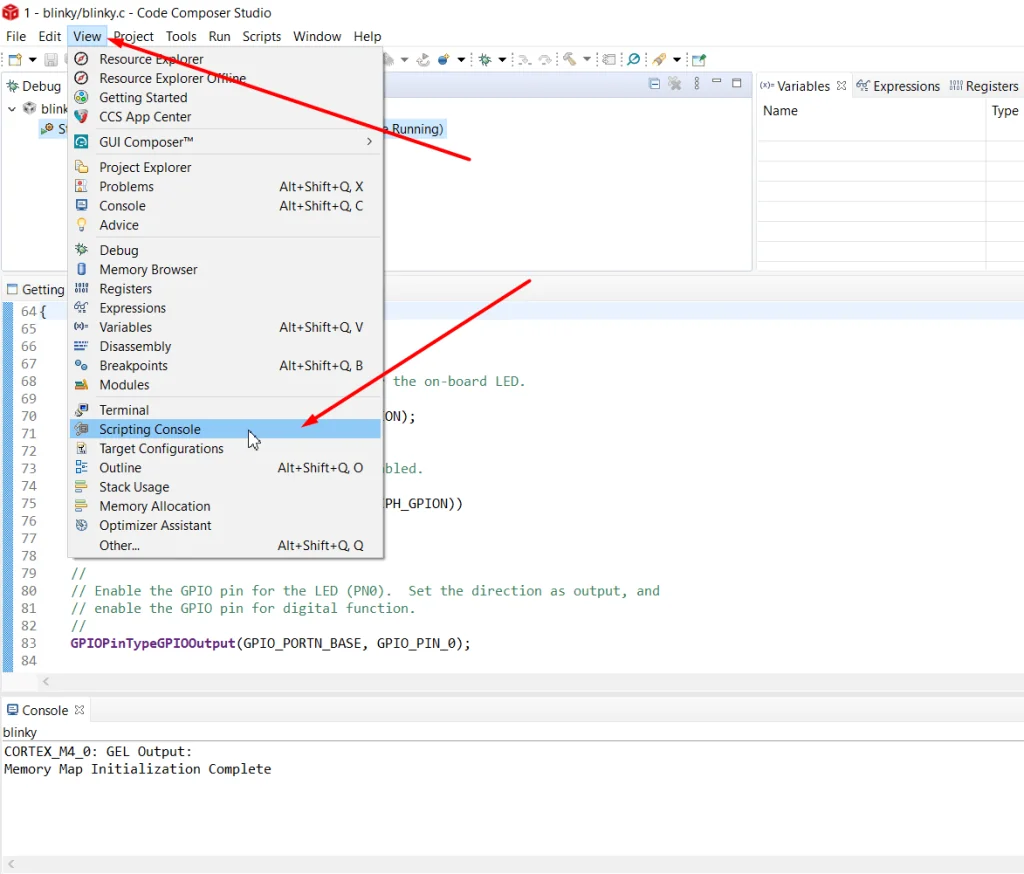Click the Problems view icon
Viewport: 1024px width, 874px height.
[x=81, y=186]
